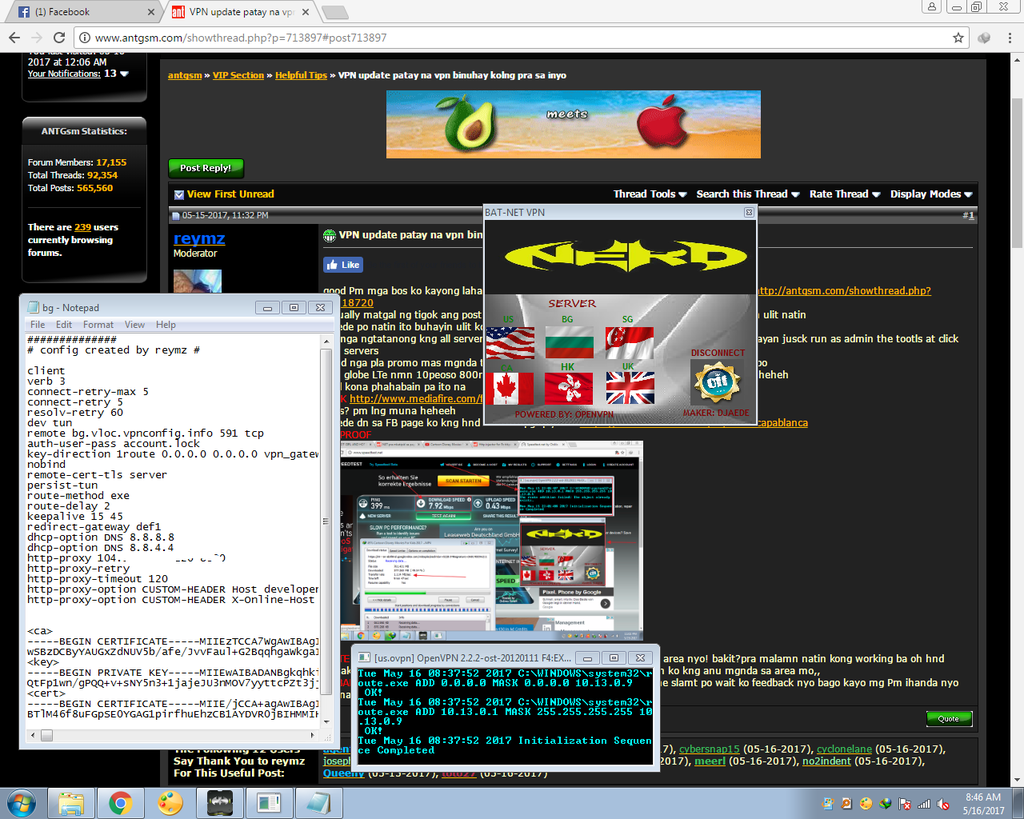
Task: Bookmark page with the star icon
Action: click(958, 38)
